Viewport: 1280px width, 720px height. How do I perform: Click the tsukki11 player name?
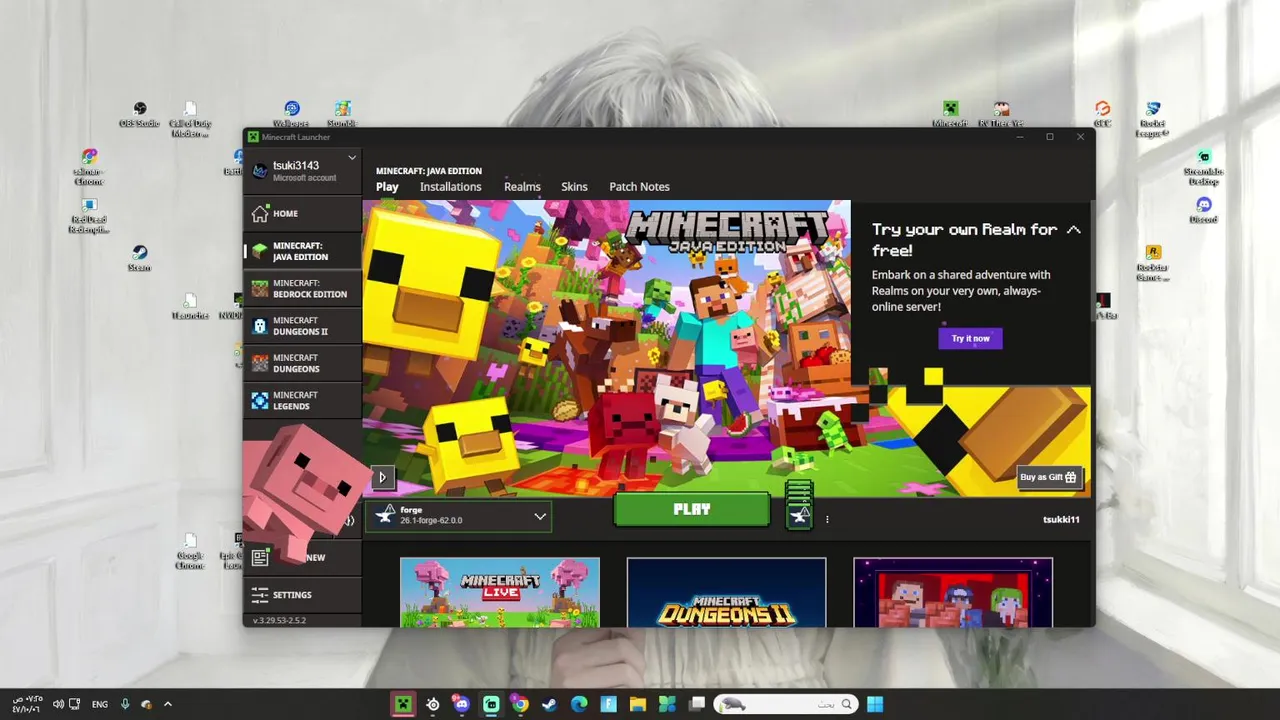click(1061, 520)
